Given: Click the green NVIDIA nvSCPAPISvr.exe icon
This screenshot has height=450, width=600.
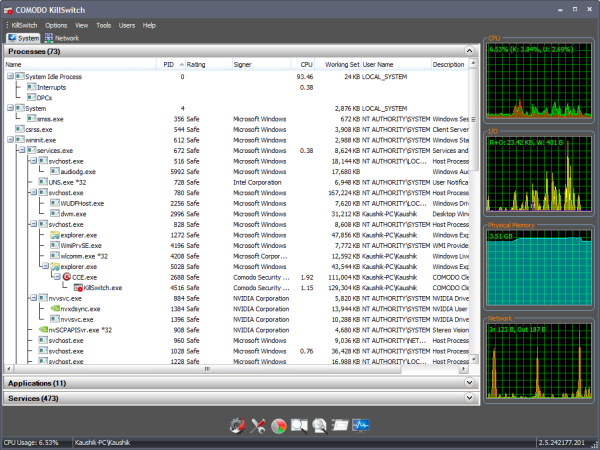Looking at the screenshot, I should [x=42, y=329].
